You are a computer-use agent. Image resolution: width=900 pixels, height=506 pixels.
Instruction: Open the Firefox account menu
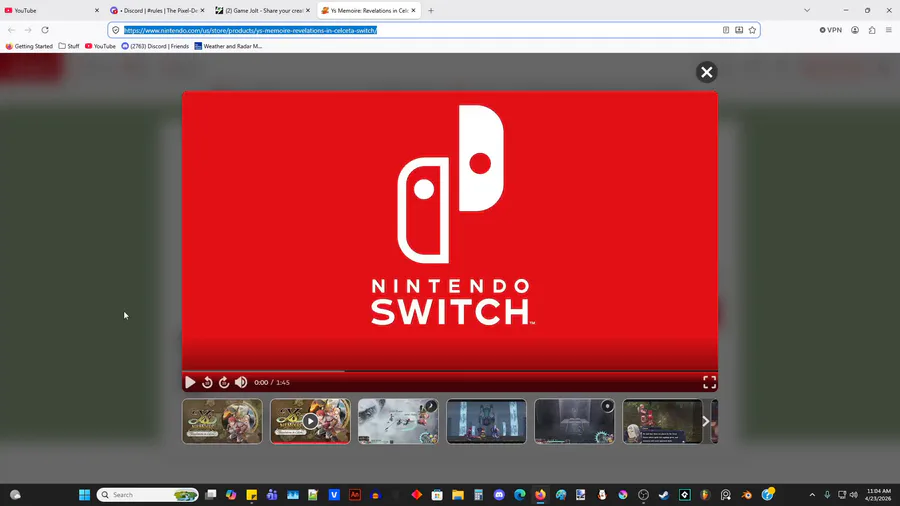click(855, 30)
